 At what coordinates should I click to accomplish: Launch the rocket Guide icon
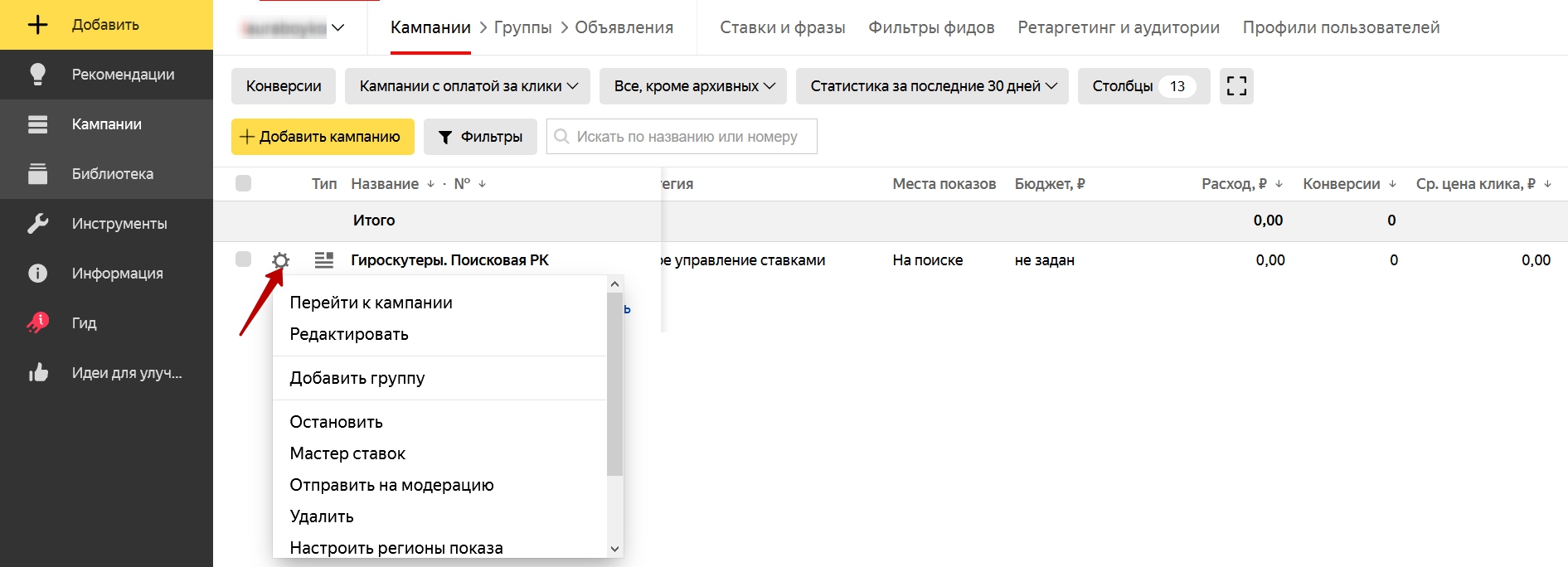[x=37, y=322]
